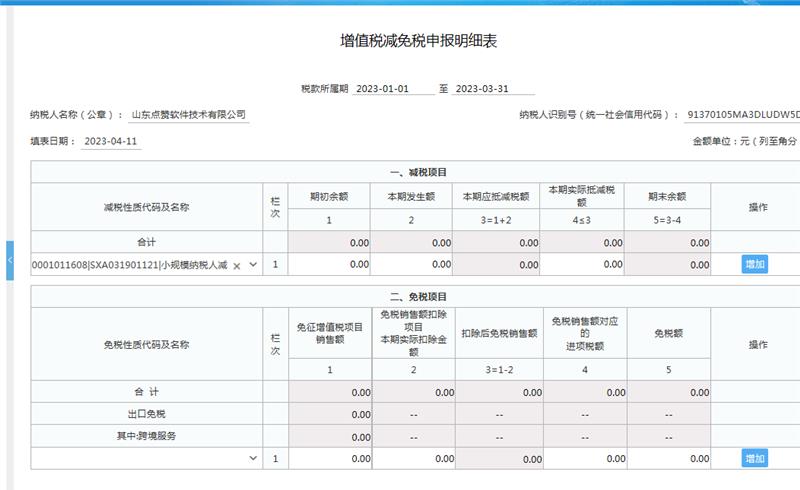Click 本期发生额 cell in 减税 row 1
This screenshot has height=490, width=800.
pyautogui.click(x=411, y=265)
